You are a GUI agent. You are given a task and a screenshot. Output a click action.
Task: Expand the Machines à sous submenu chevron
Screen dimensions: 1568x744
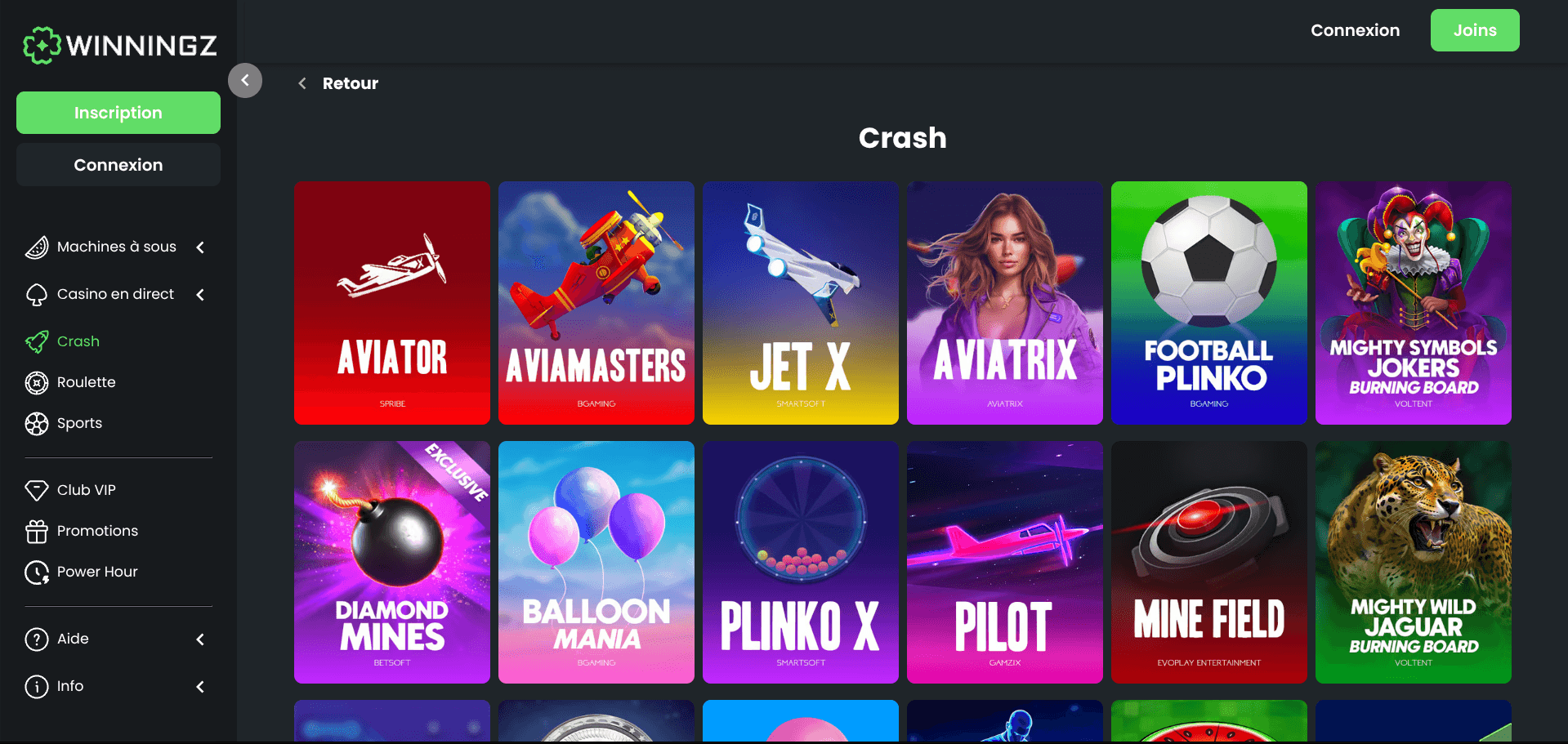[x=200, y=247]
